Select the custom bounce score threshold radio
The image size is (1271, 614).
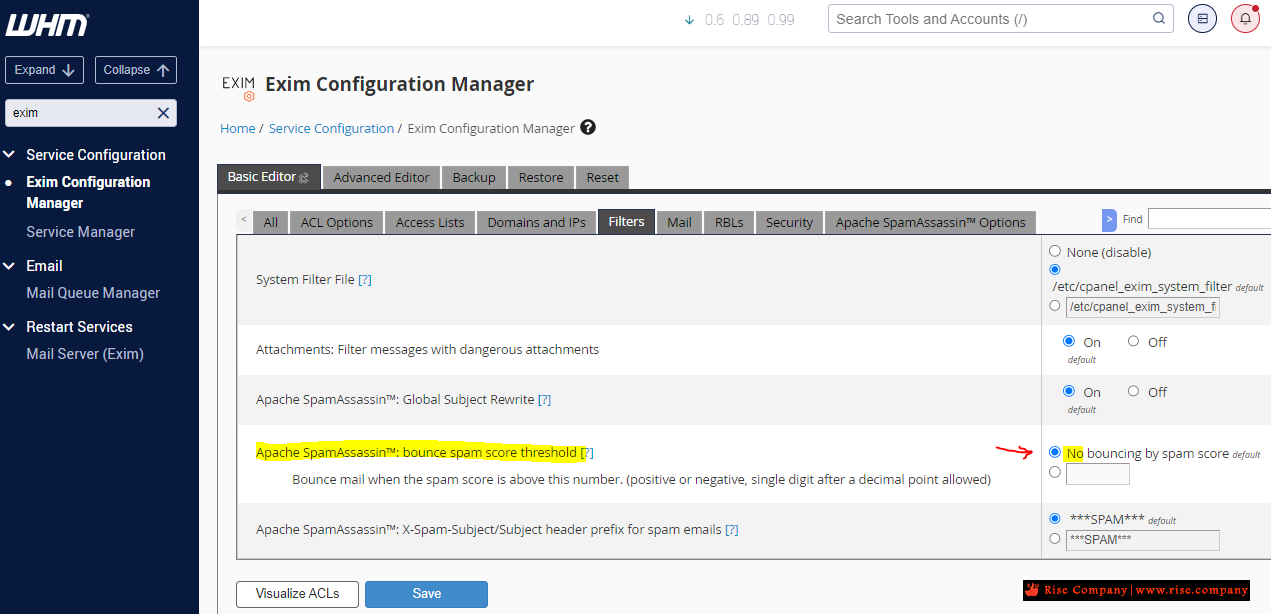pos(1055,472)
